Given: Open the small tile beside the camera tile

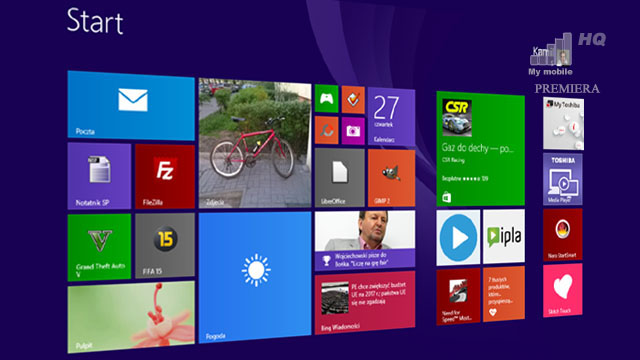Looking at the screenshot, I should [327, 130].
